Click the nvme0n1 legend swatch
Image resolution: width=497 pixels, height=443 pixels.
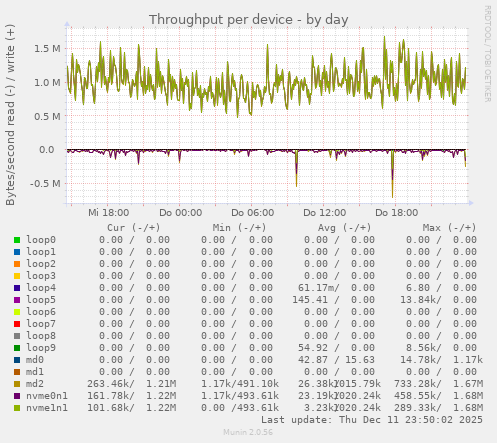pyautogui.click(x=17, y=396)
